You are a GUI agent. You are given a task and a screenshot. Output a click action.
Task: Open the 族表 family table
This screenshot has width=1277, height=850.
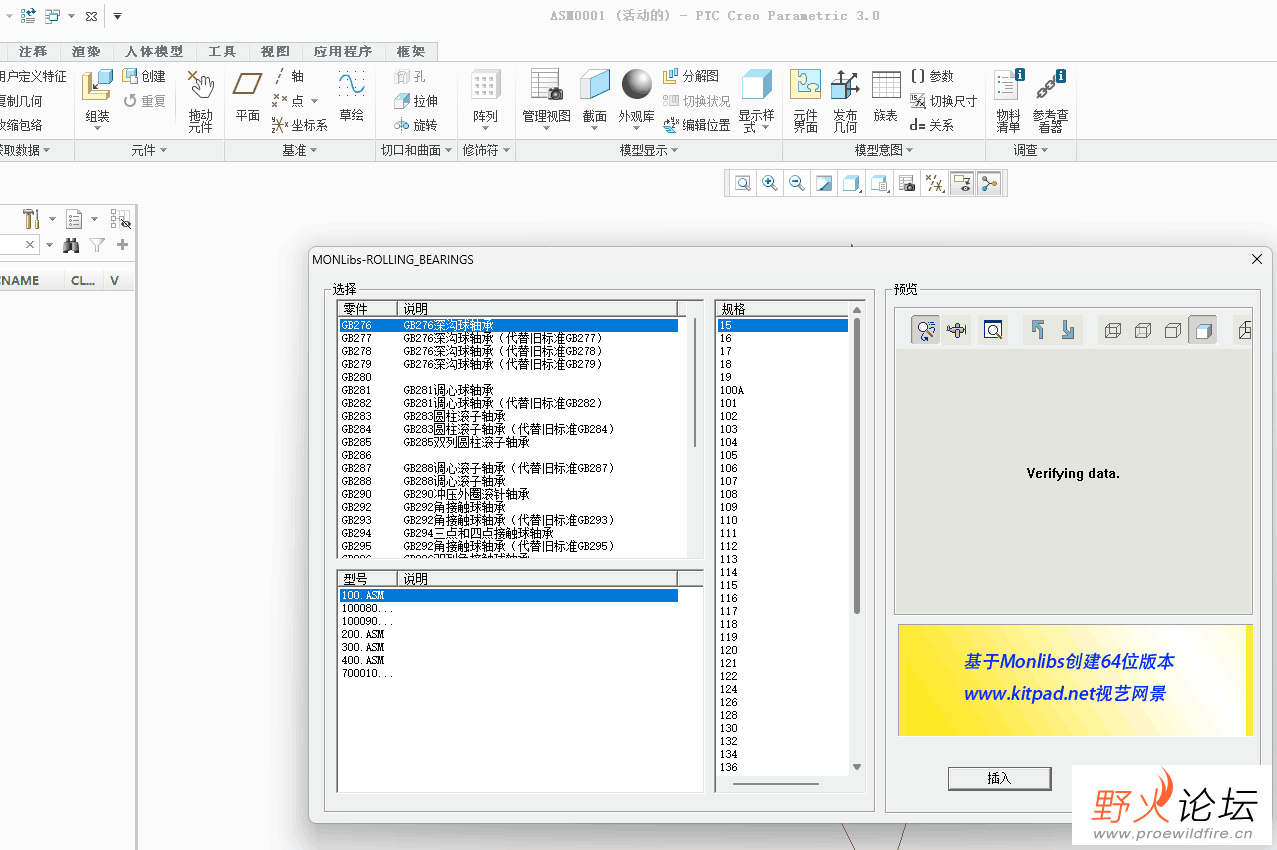pos(886,96)
